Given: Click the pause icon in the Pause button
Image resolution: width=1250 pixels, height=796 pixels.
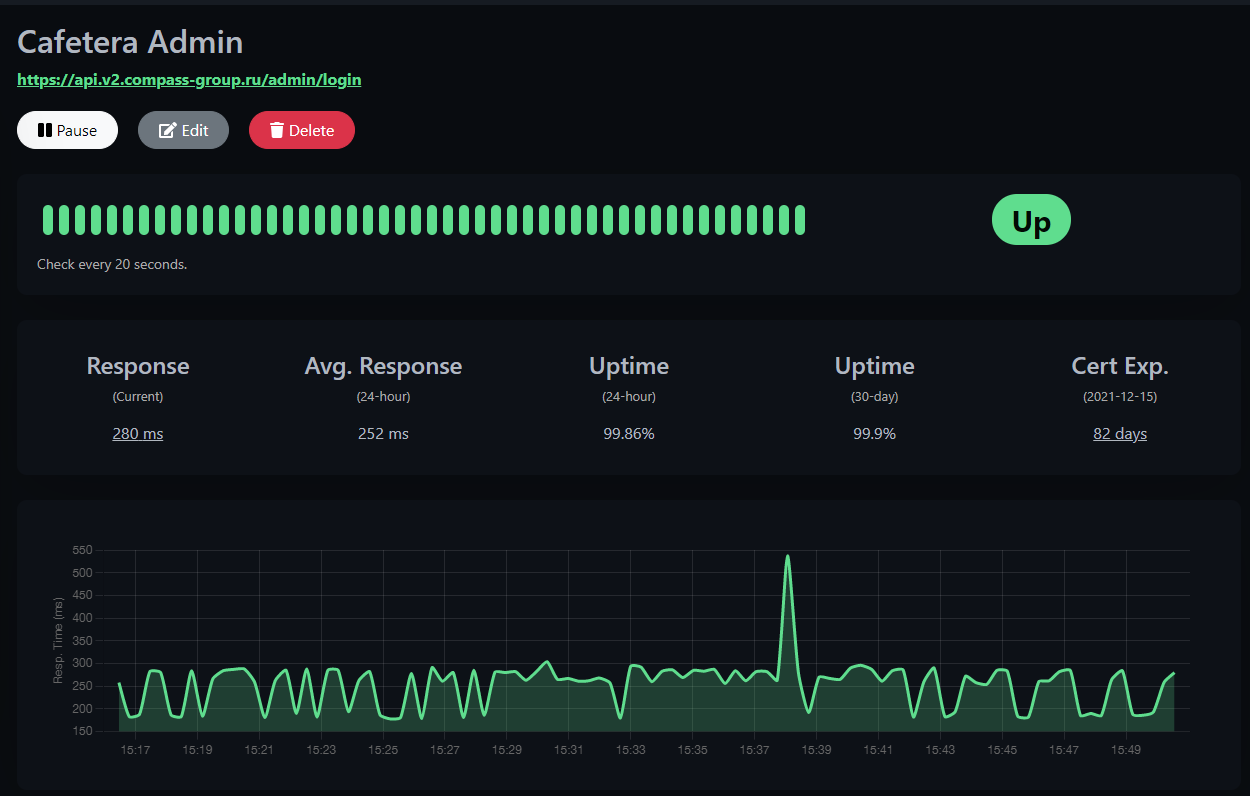Looking at the screenshot, I should (45, 130).
